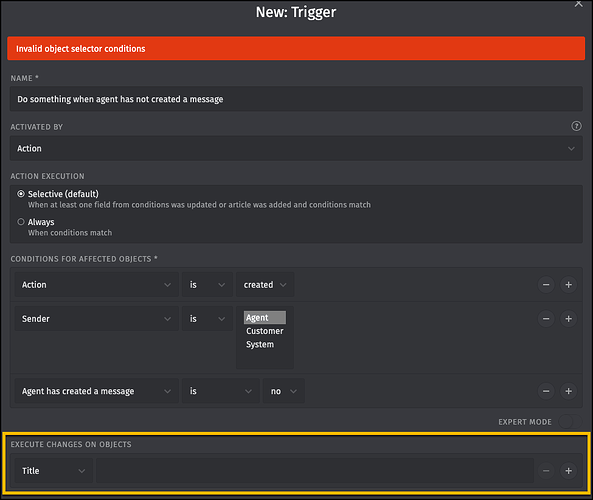Add another change row after Title
This screenshot has height=500, width=593.
pos(568,470)
